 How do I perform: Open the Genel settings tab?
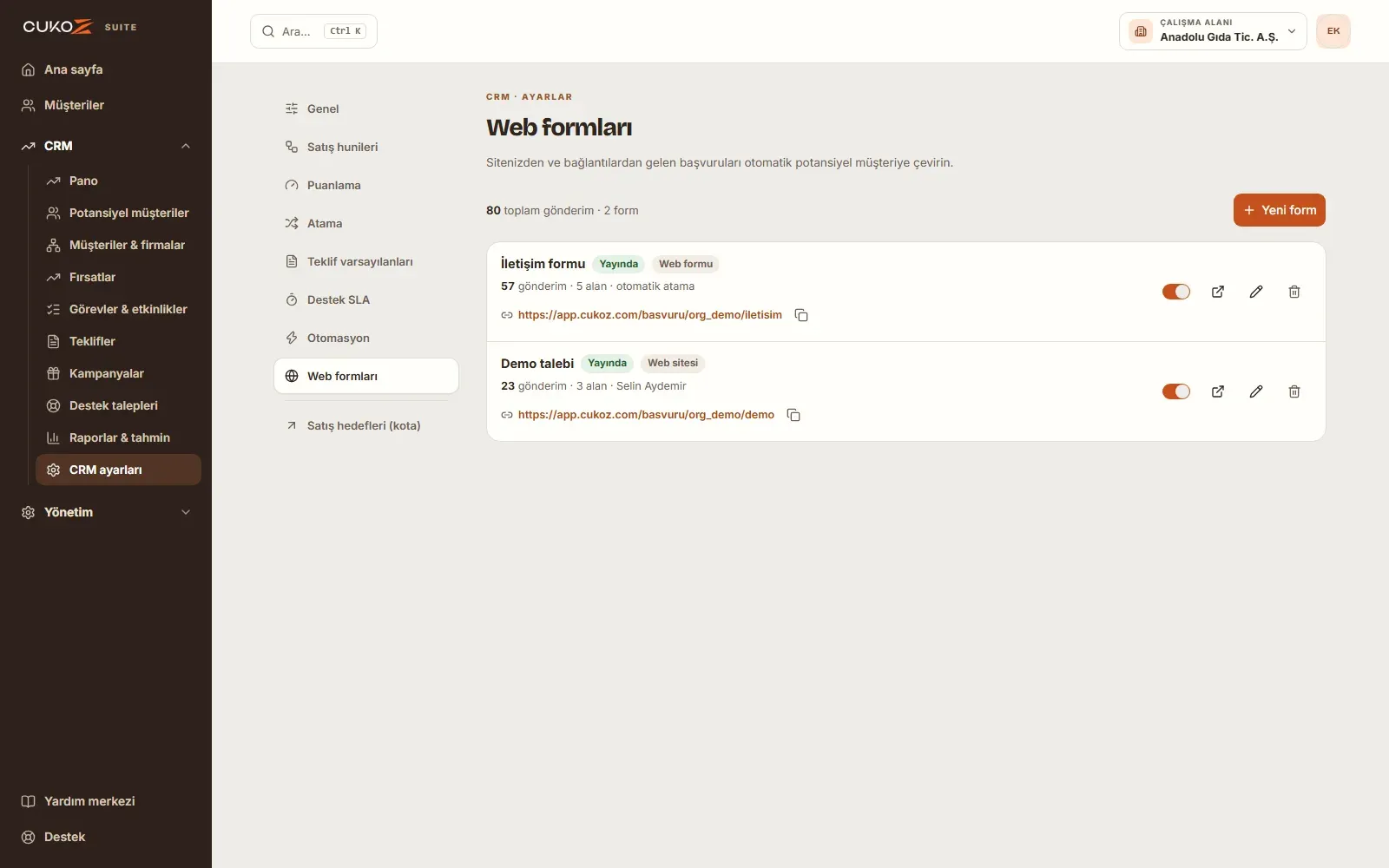tap(366, 108)
